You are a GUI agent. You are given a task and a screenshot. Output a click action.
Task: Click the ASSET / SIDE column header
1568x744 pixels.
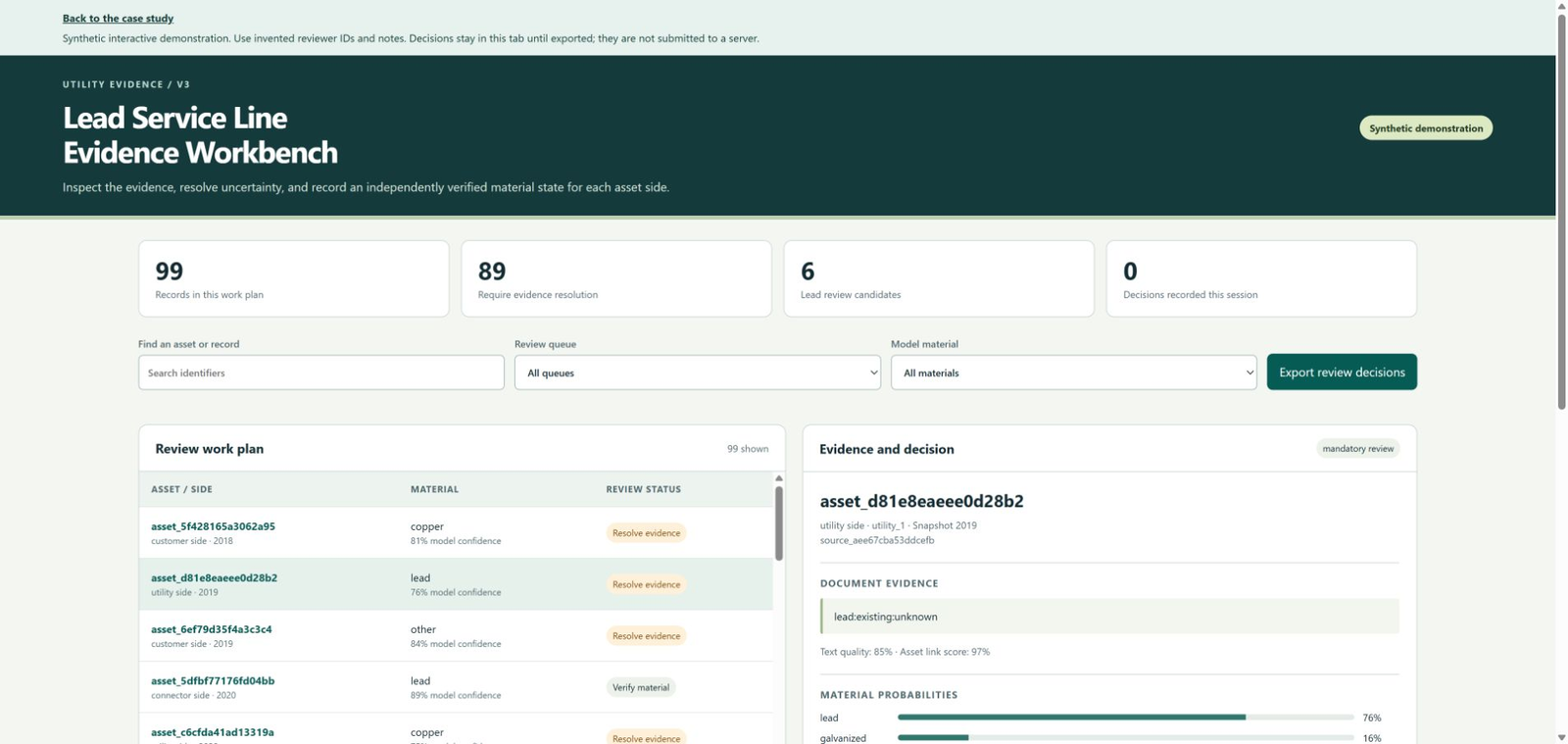click(181, 489)
